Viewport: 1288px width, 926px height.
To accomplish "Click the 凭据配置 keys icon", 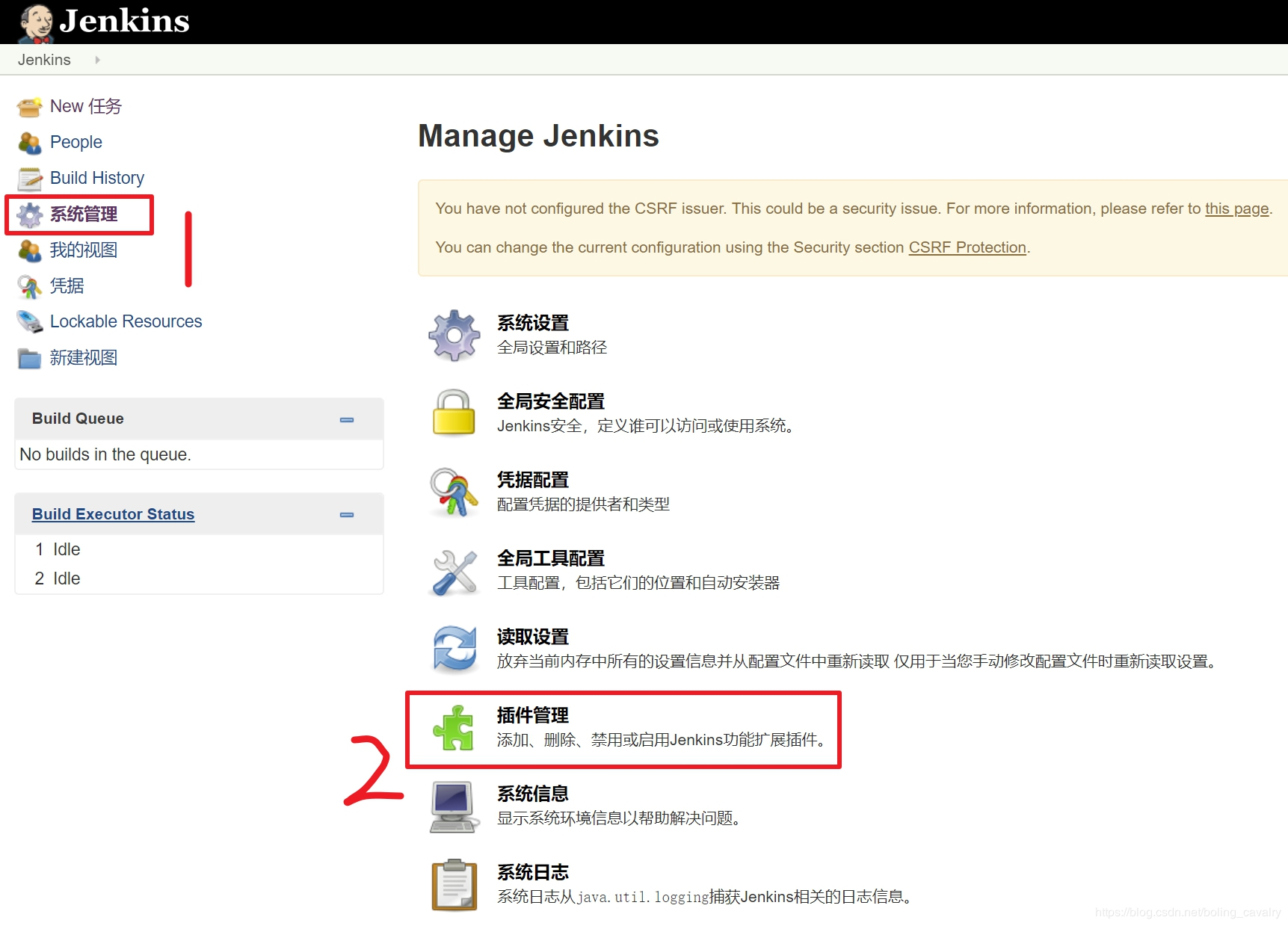I will (x=455, y=492).
